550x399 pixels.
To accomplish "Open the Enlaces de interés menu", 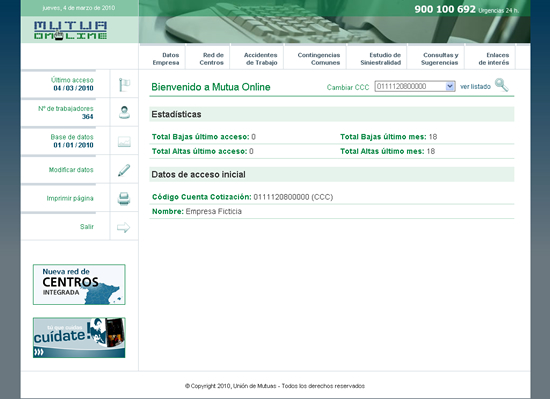I will tap(494, 59).
